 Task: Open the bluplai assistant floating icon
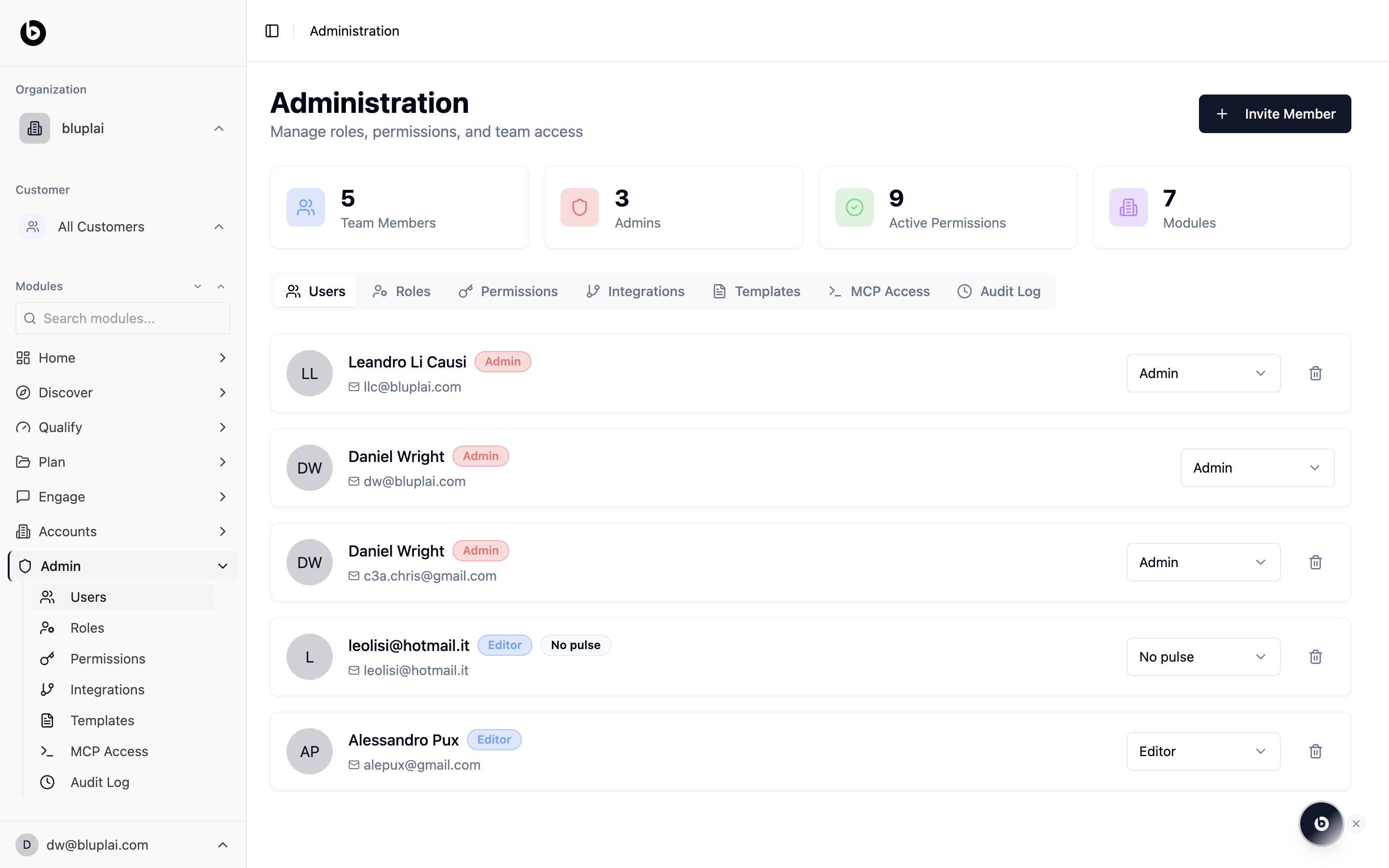[1321, 823]
